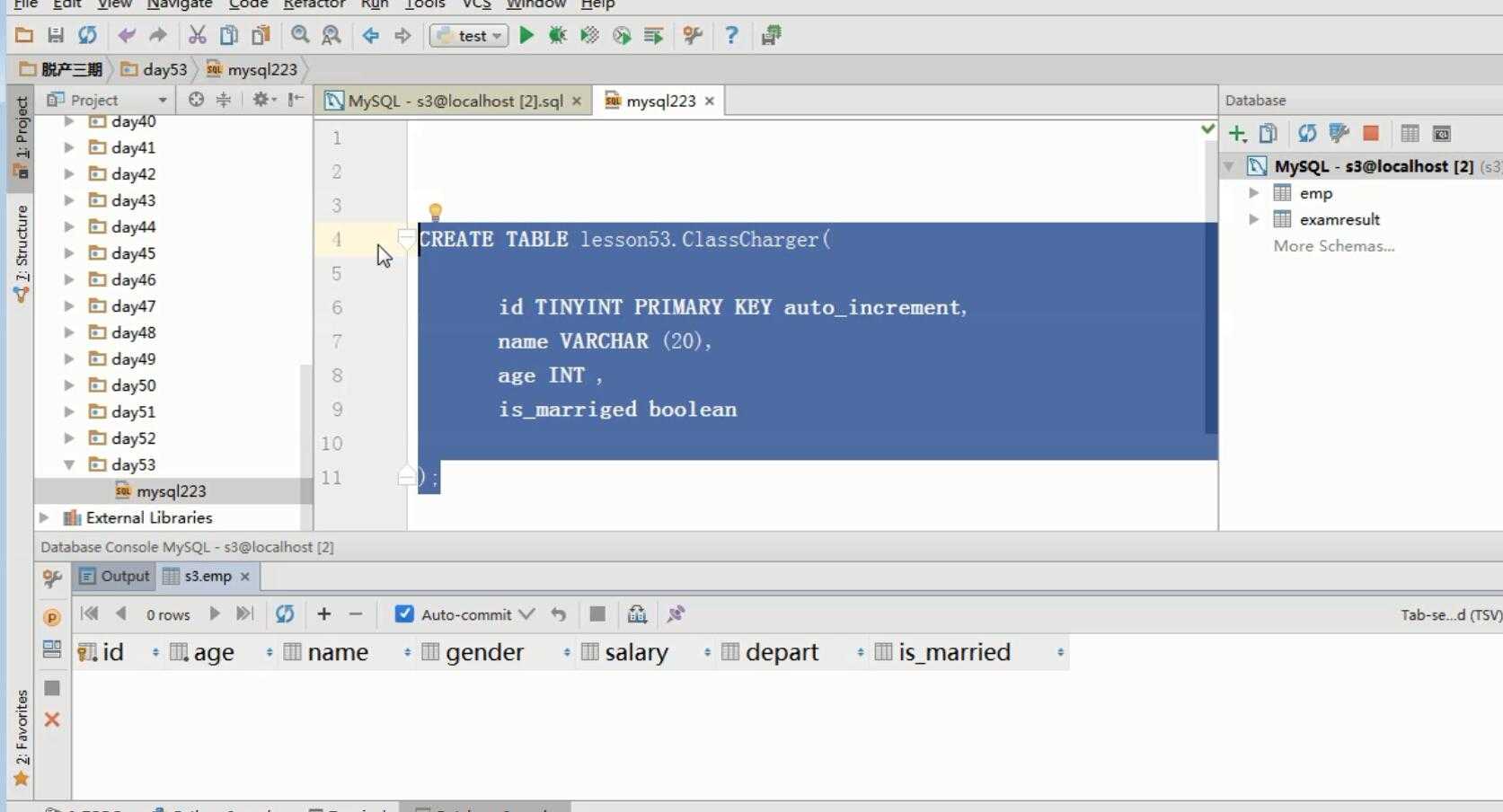
Task: Click the Redo arrow icon
Action: [x=158, y=35]
